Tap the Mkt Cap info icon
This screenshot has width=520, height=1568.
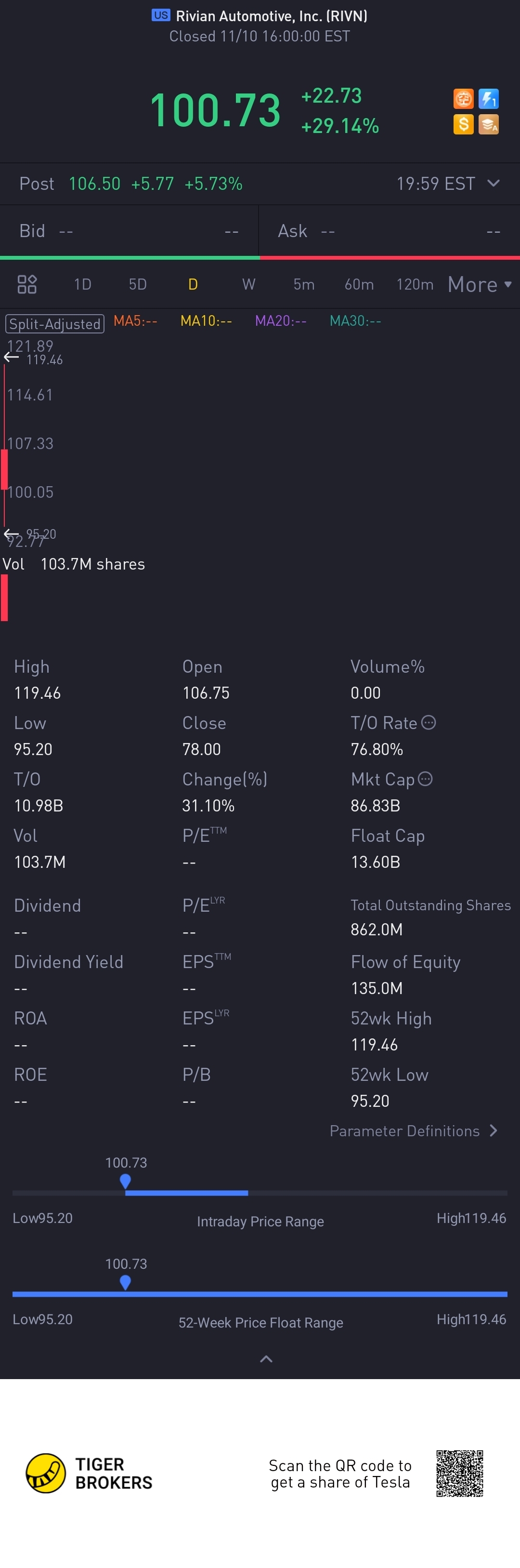(426, 779)
